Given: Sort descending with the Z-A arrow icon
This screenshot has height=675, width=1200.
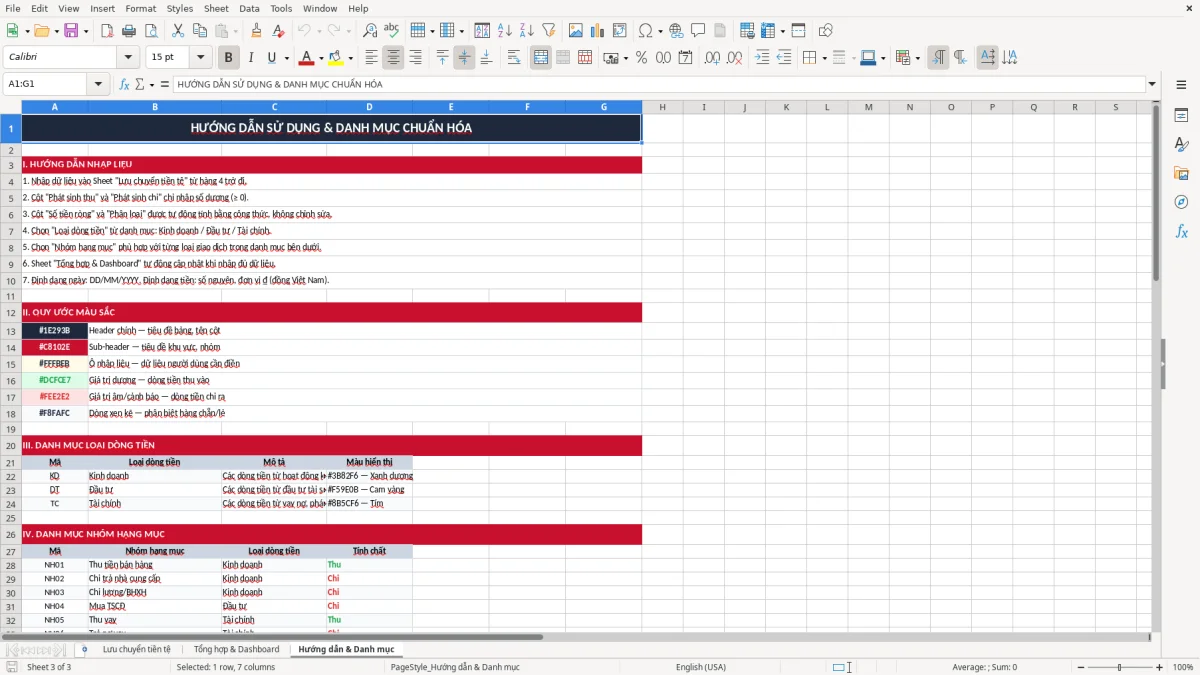Looking at the screenshot, I should point(526,31).
